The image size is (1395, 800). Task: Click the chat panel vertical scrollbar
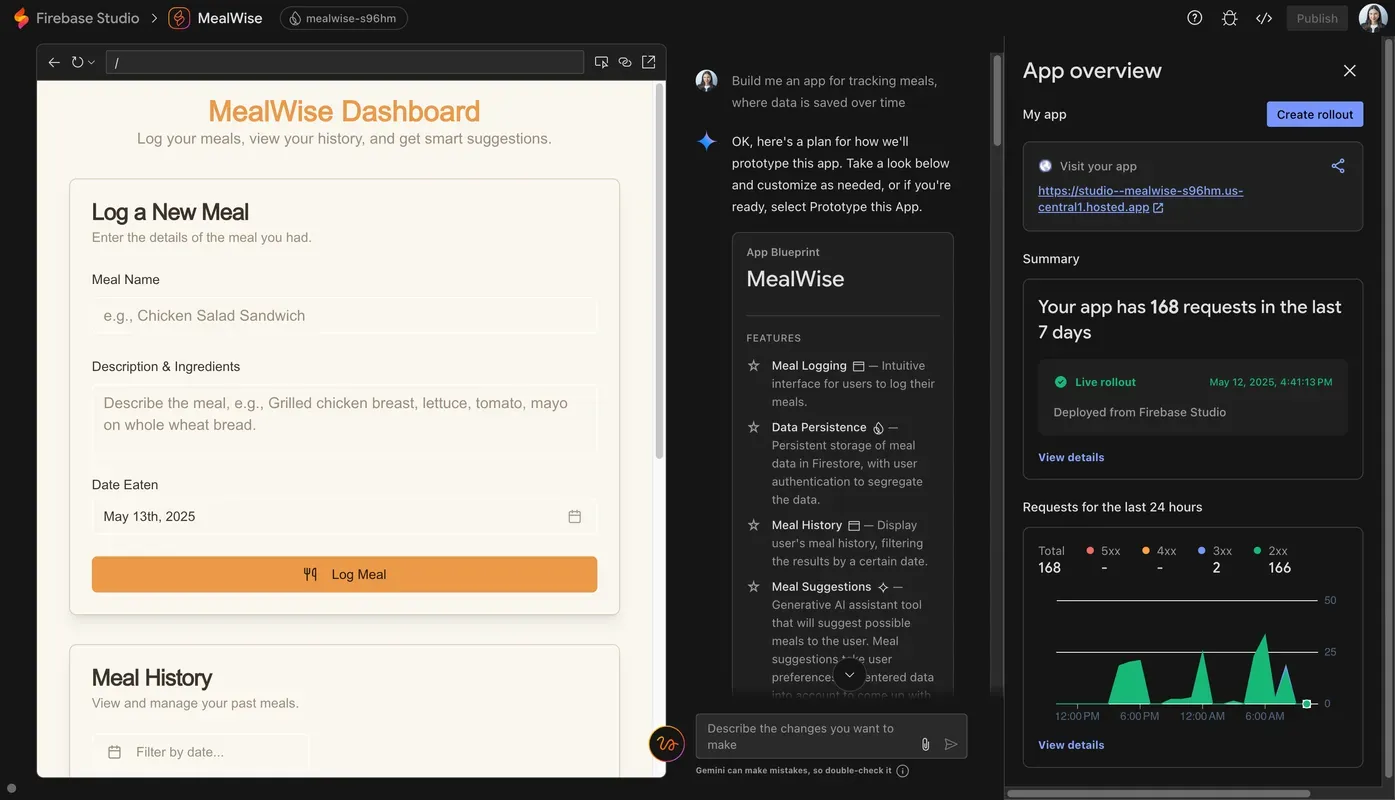tap(996, 100)
